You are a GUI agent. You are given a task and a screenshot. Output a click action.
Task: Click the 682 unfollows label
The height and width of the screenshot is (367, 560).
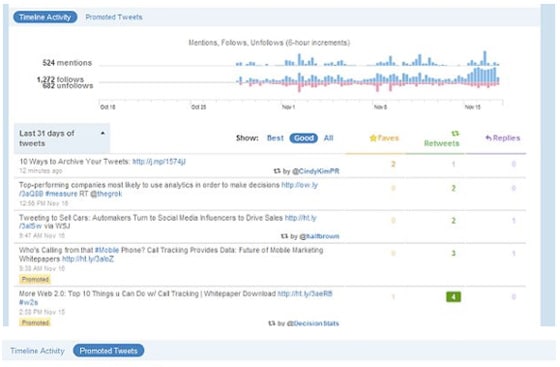68,86
